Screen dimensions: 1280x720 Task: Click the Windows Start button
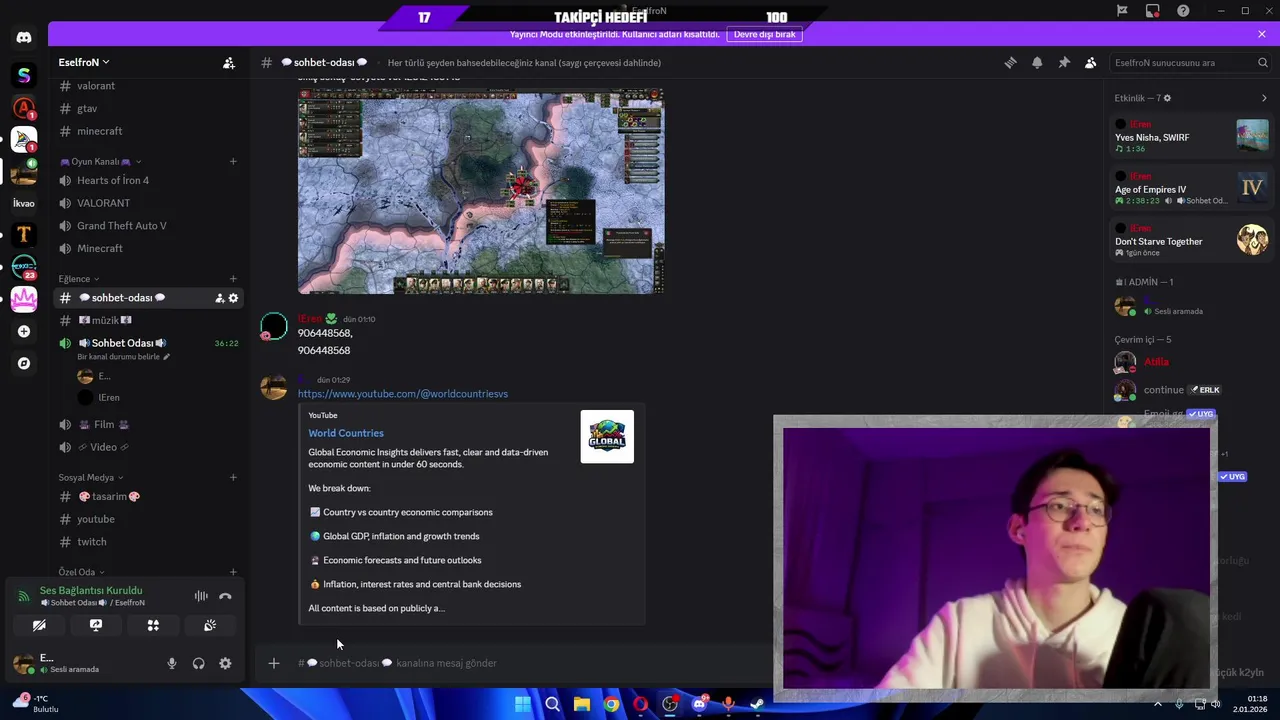click(x=522, y=704)
